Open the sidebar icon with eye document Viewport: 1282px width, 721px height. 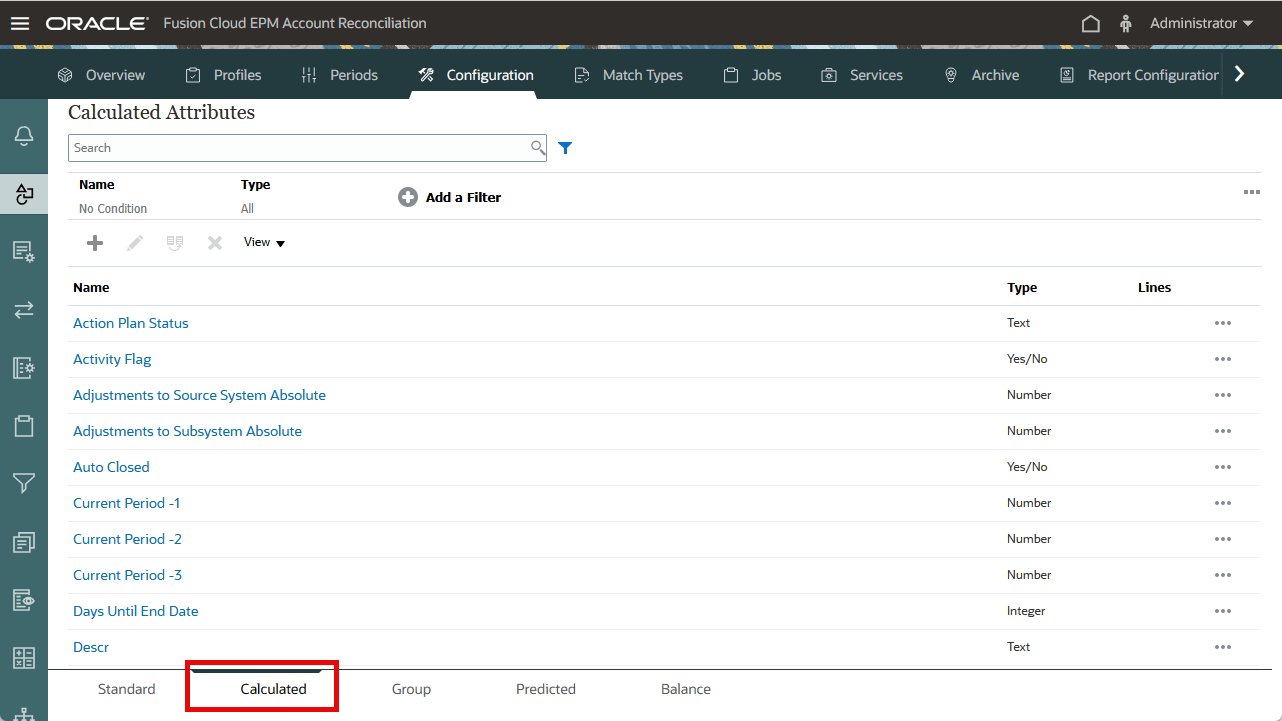pyautogui.click(x=24, y=600)
